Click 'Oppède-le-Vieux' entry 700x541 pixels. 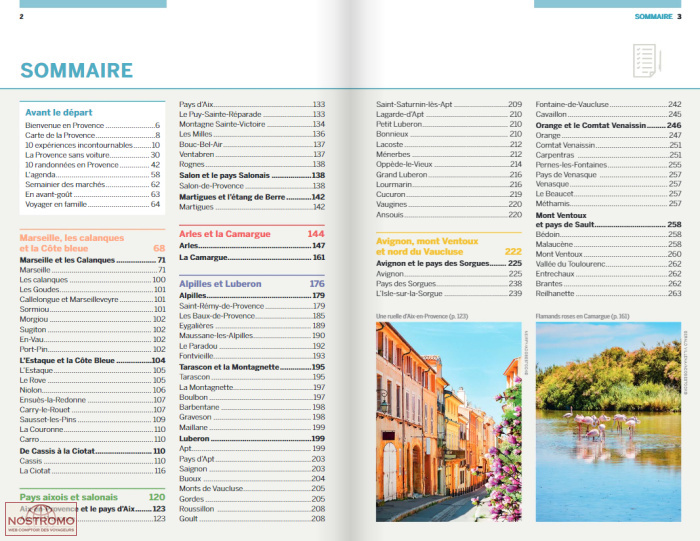pos(449,164)
